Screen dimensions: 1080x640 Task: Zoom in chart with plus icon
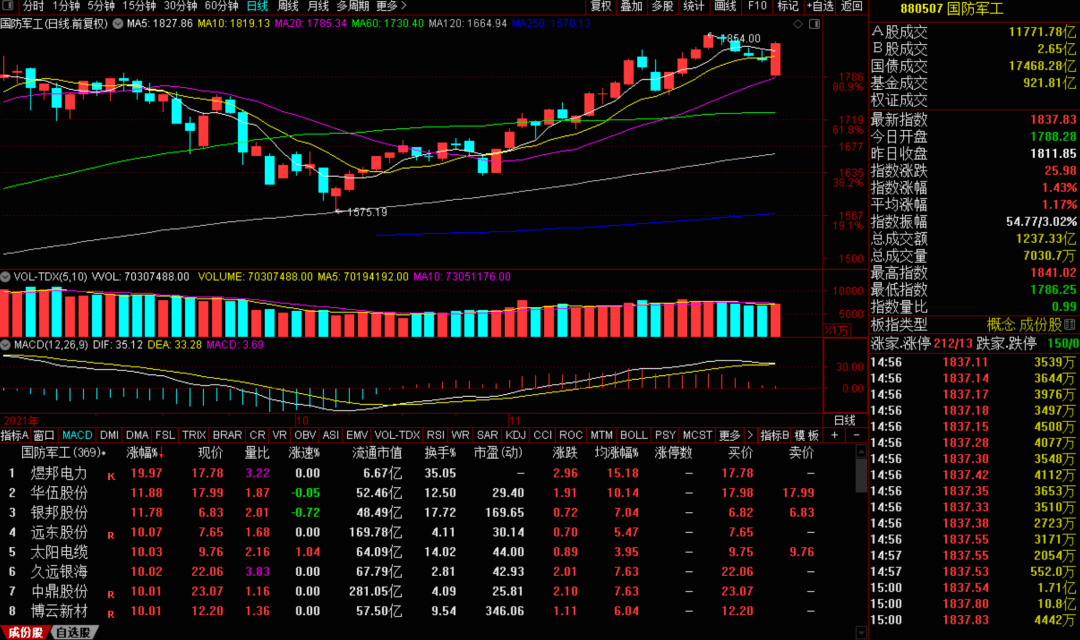[x=834, y=435]
